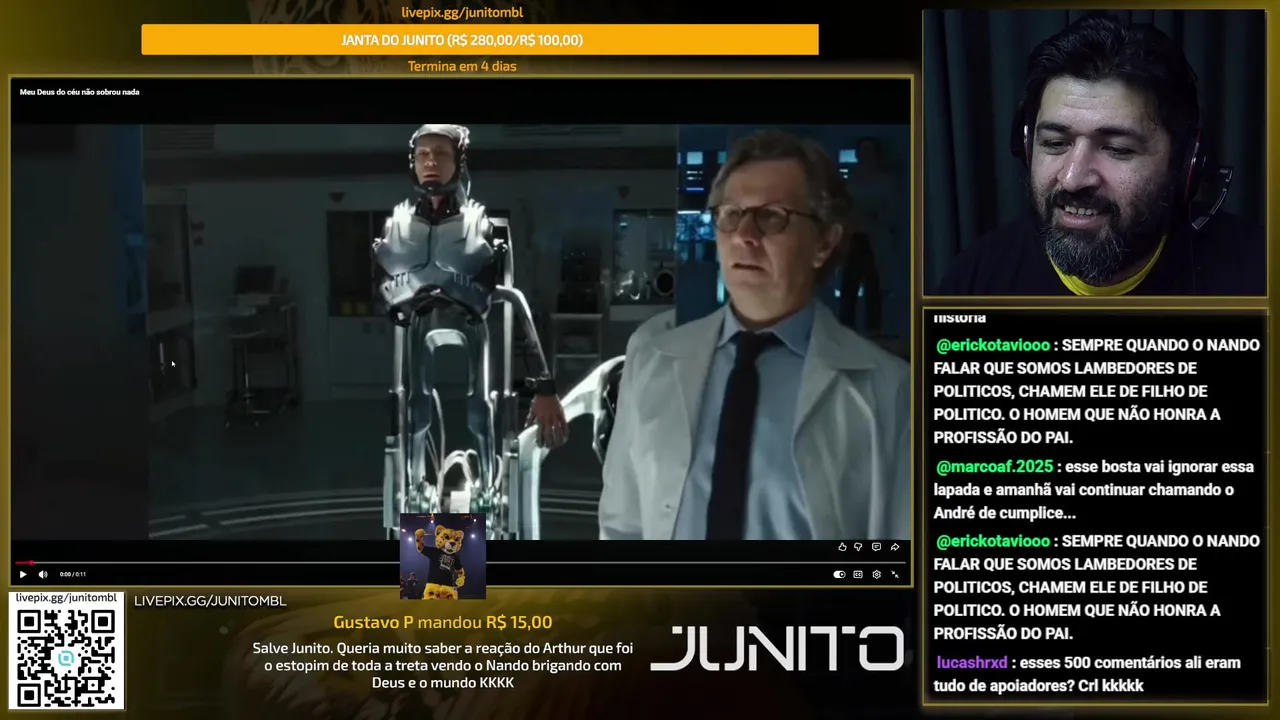This screenshot has height=720, width=1280.
Task: Click the JANTA DO JUNITO donation goal bar
Action: [480, 40]
